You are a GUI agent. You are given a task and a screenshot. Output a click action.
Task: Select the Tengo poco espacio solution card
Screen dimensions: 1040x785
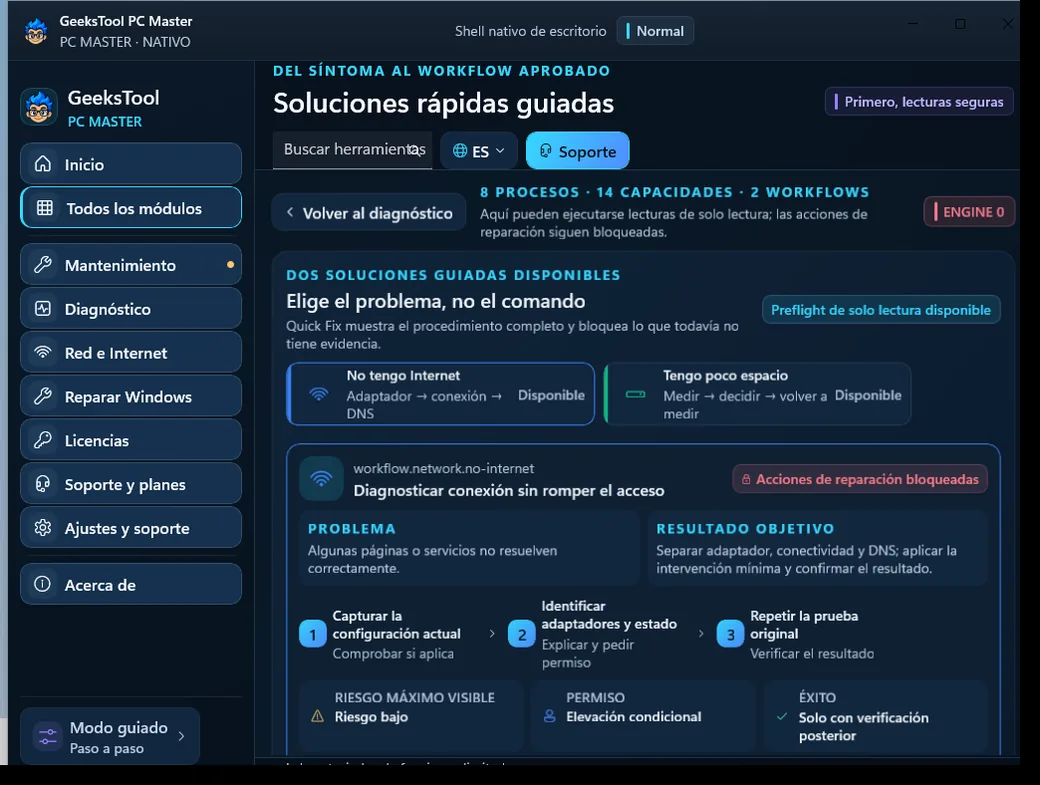(757, 394)
